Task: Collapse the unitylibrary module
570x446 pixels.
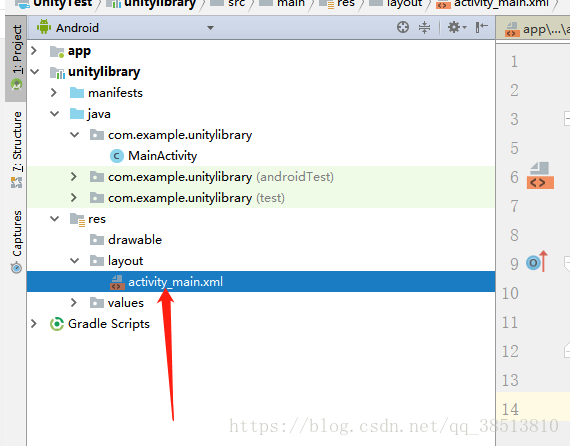Action: coord(35,72)
